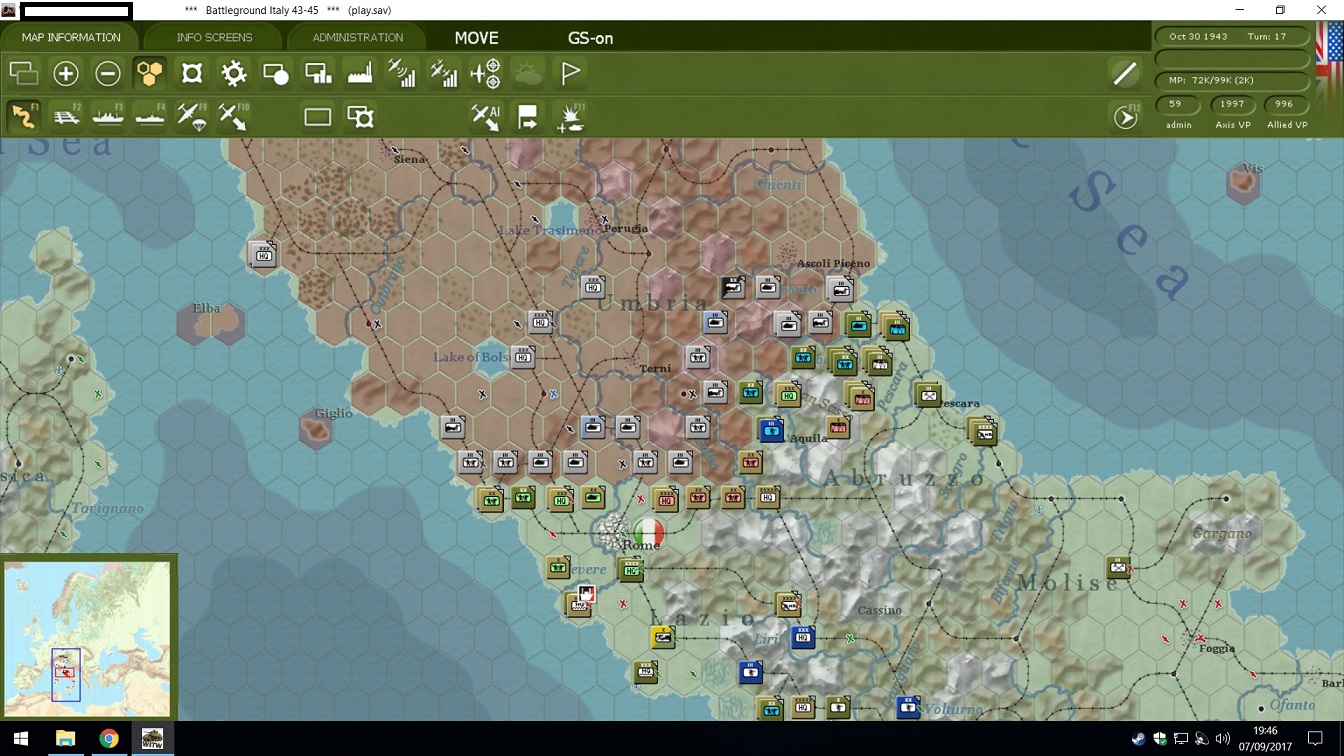This screenshot has height=756, width=1344.
Task: Select the F1 move mode icon
Action: tap(24, 116)
